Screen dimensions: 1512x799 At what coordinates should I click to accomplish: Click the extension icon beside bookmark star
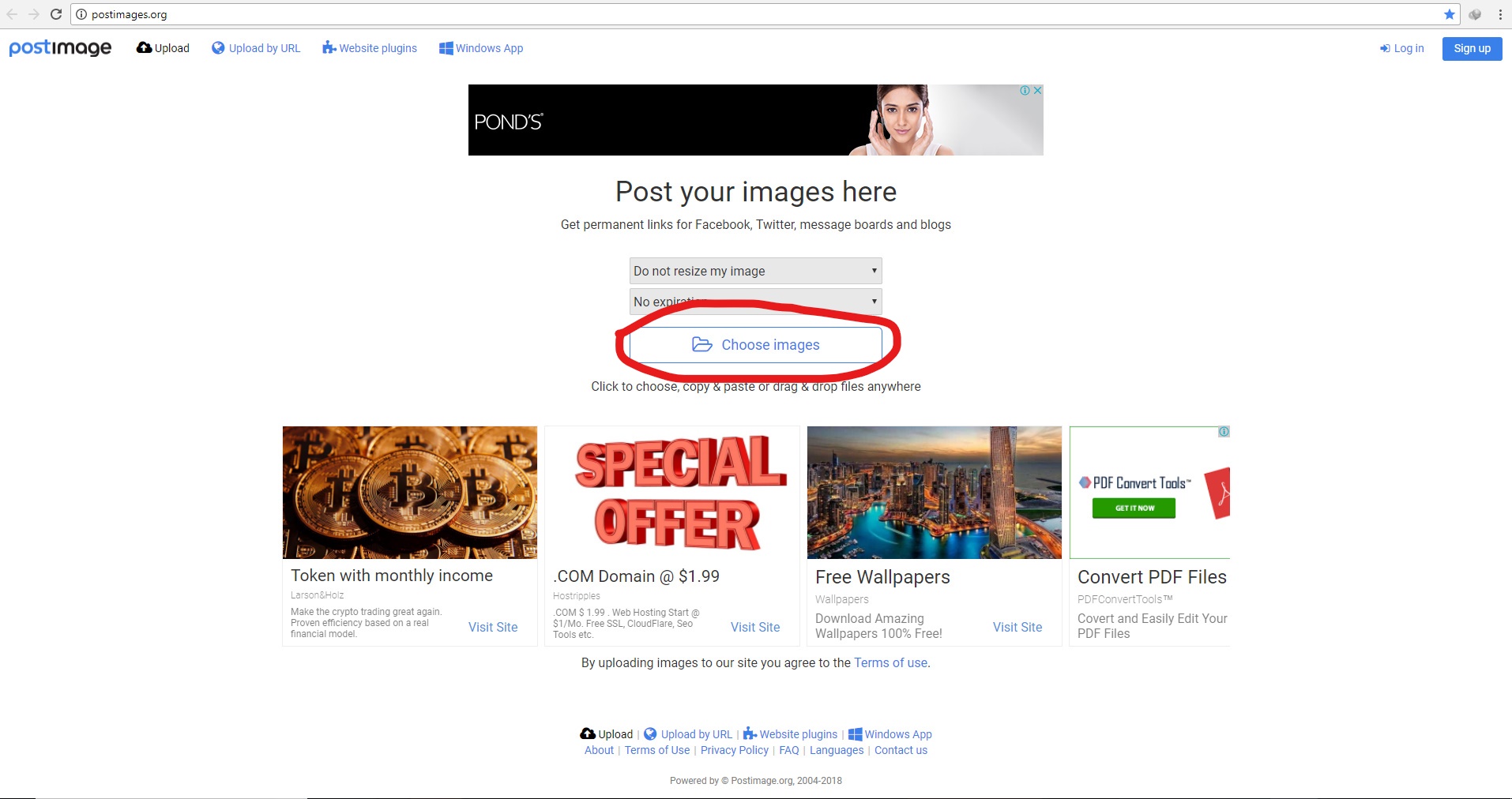1475,14
